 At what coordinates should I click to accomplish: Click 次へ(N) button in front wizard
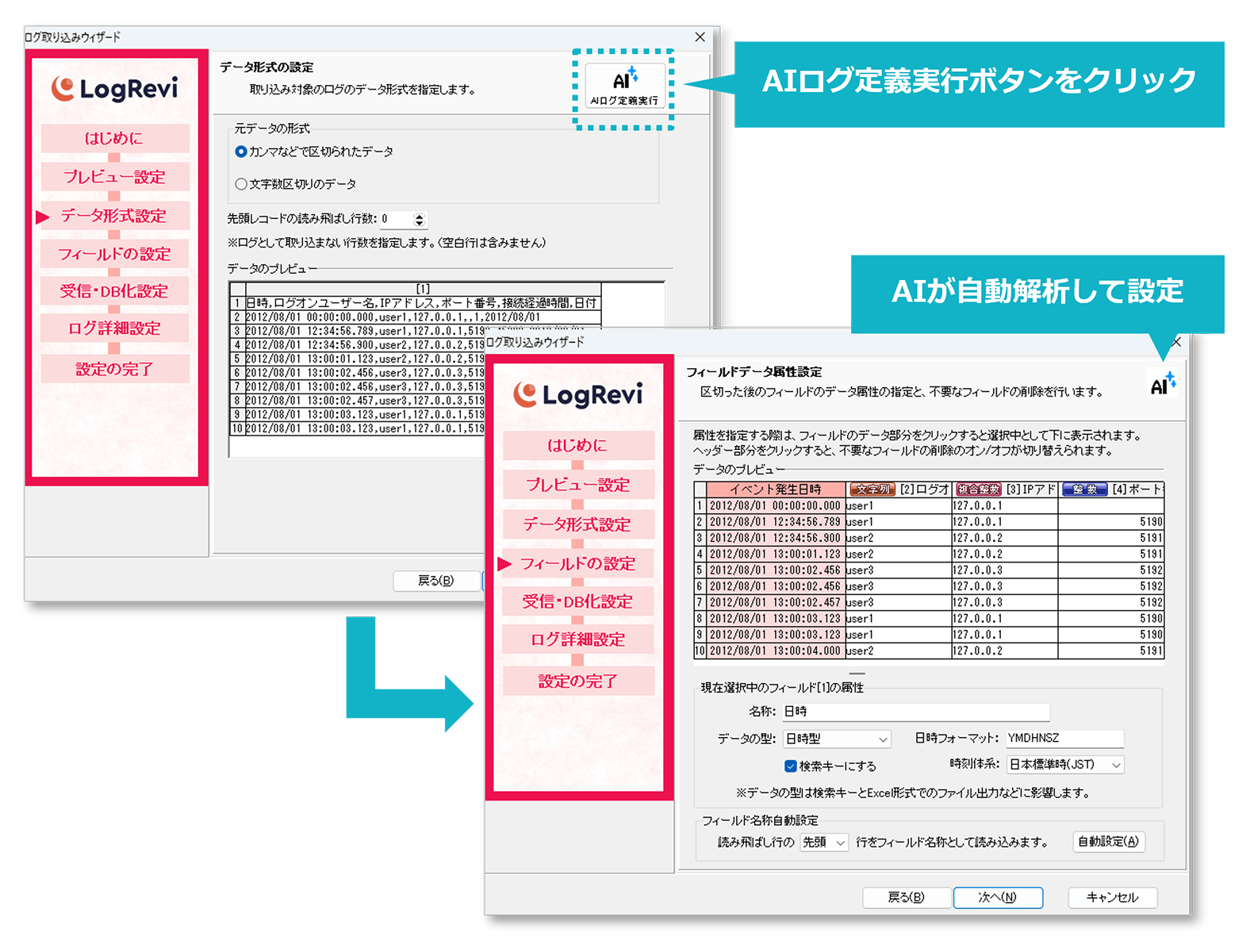998,897
